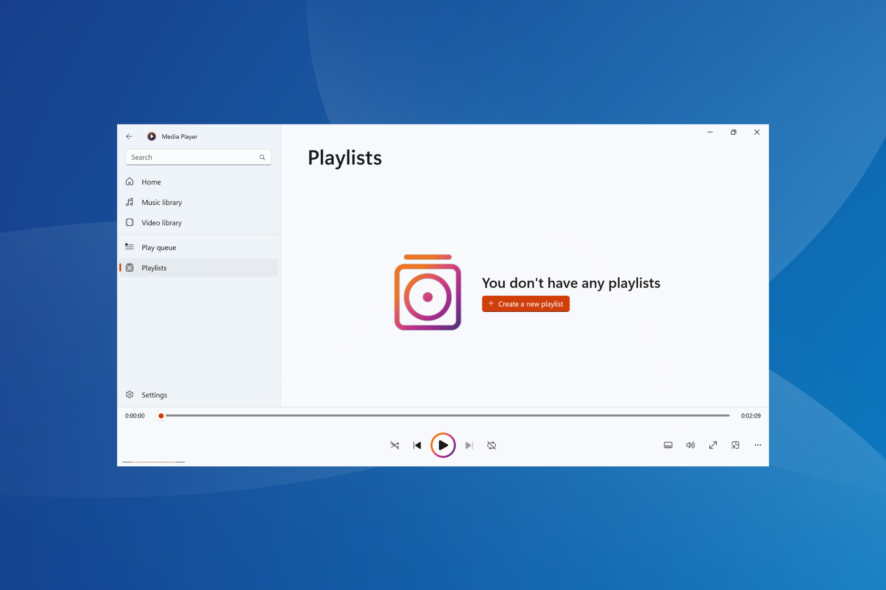The height and width of the screenshot is (590, 886).
Task: Minimize the Media Player window
Action: pos(710,132)
